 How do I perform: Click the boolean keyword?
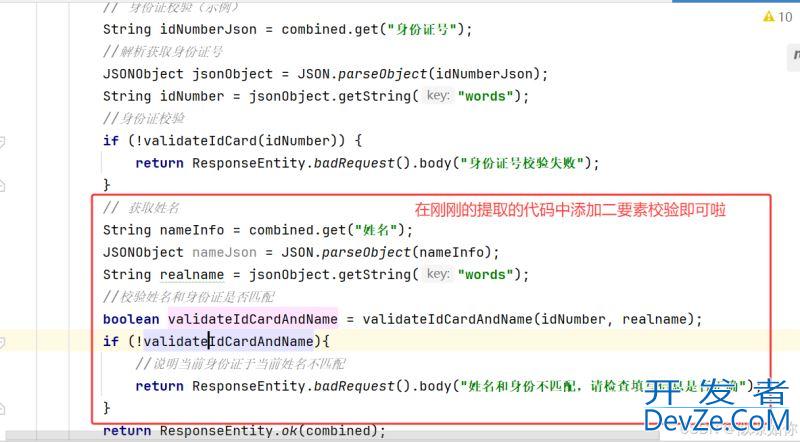(131, 319)
